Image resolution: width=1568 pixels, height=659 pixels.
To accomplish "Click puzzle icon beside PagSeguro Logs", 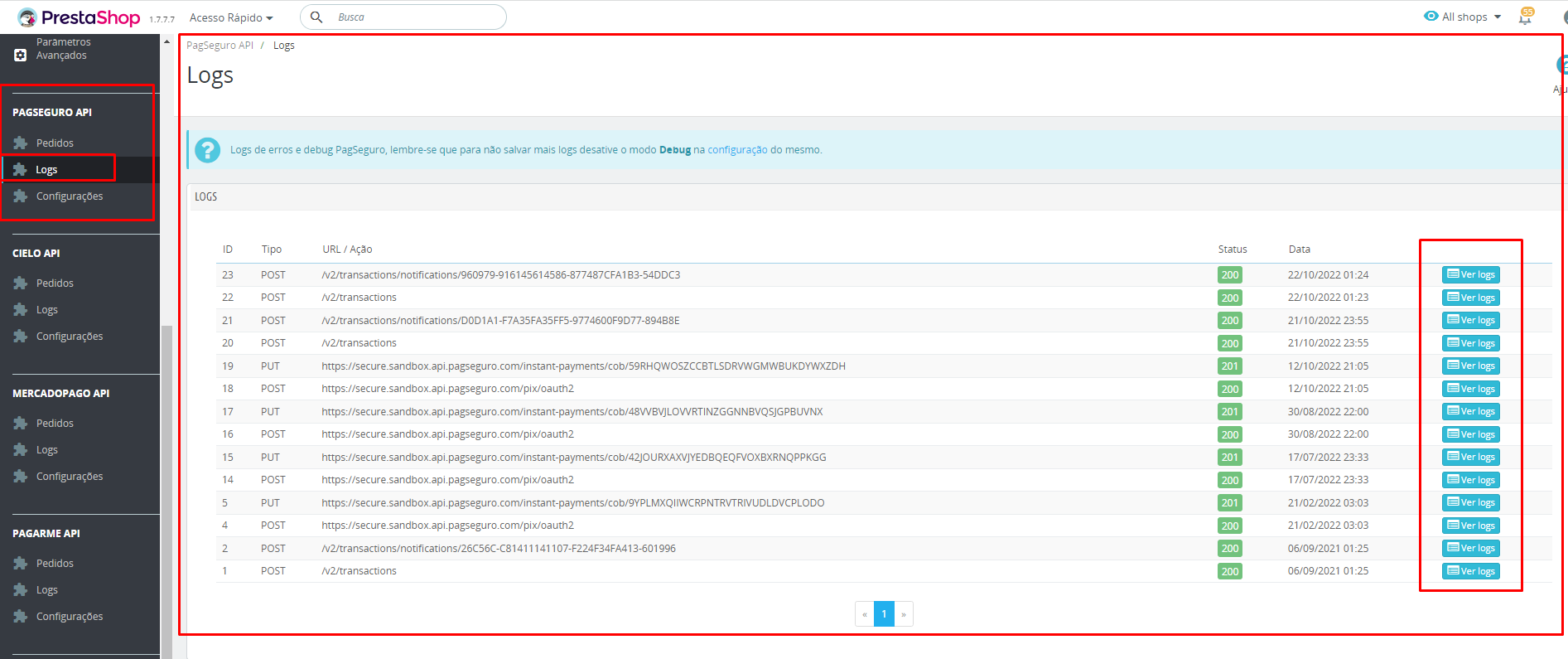I will (x=21, y=169).
